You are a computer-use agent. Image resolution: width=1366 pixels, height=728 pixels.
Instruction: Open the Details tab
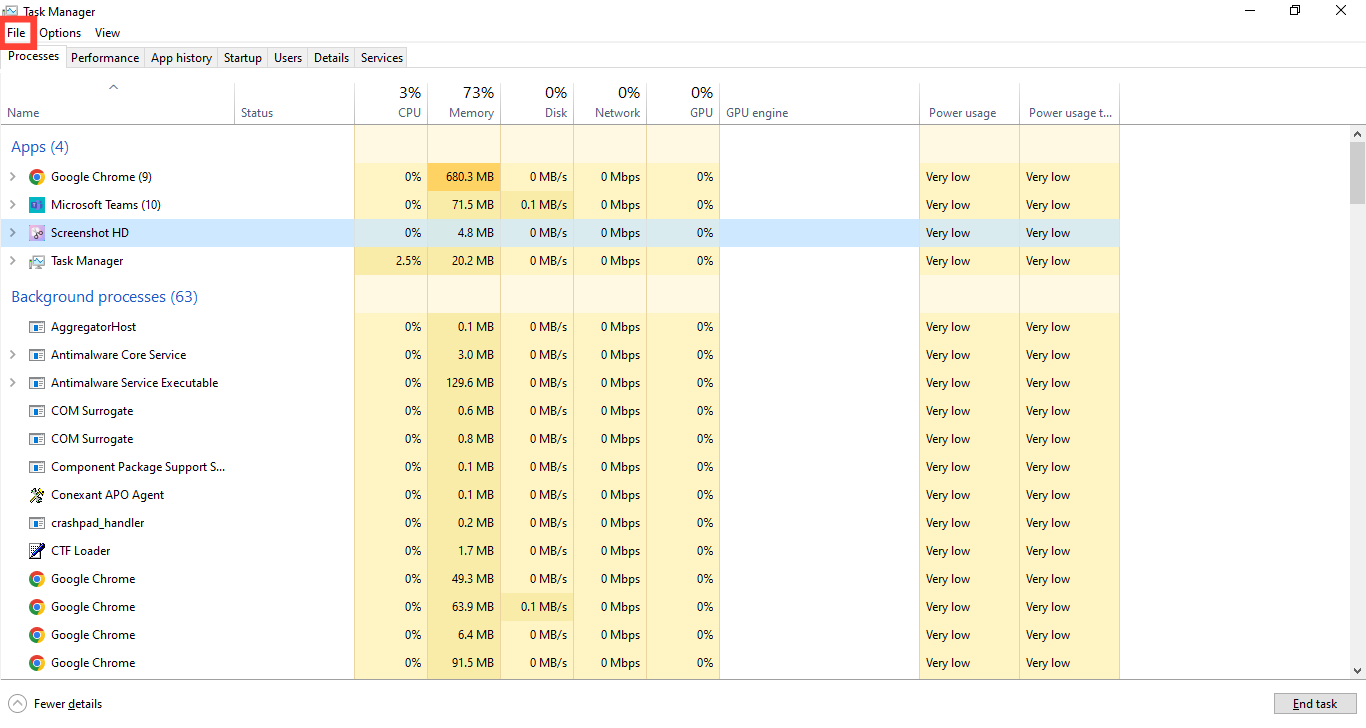click(331, 58)
